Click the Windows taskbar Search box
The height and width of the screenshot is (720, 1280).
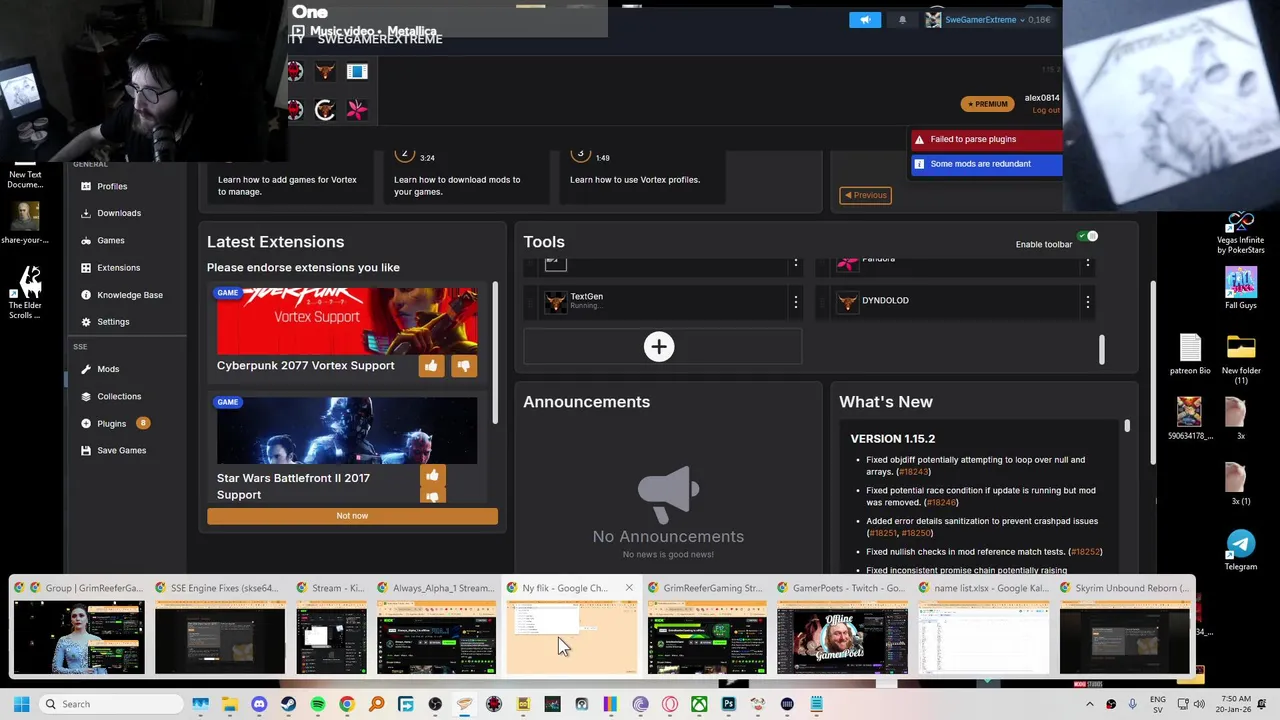click(x=112, y=704)
